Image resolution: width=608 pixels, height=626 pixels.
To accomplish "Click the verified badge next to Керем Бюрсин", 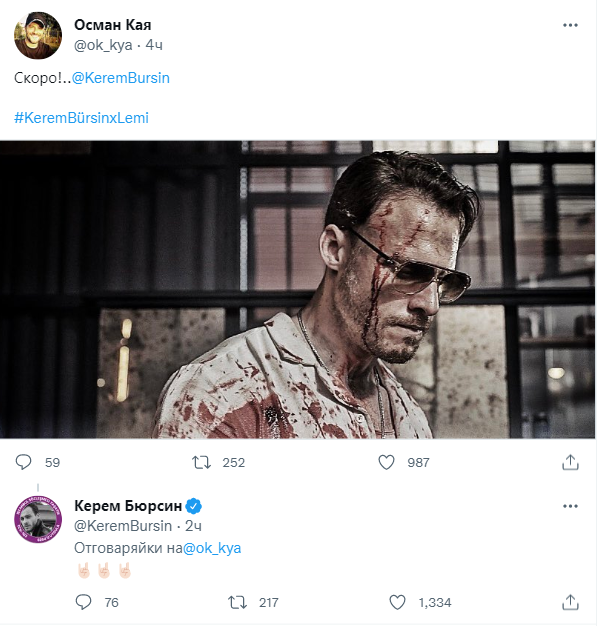I will 197,504.
